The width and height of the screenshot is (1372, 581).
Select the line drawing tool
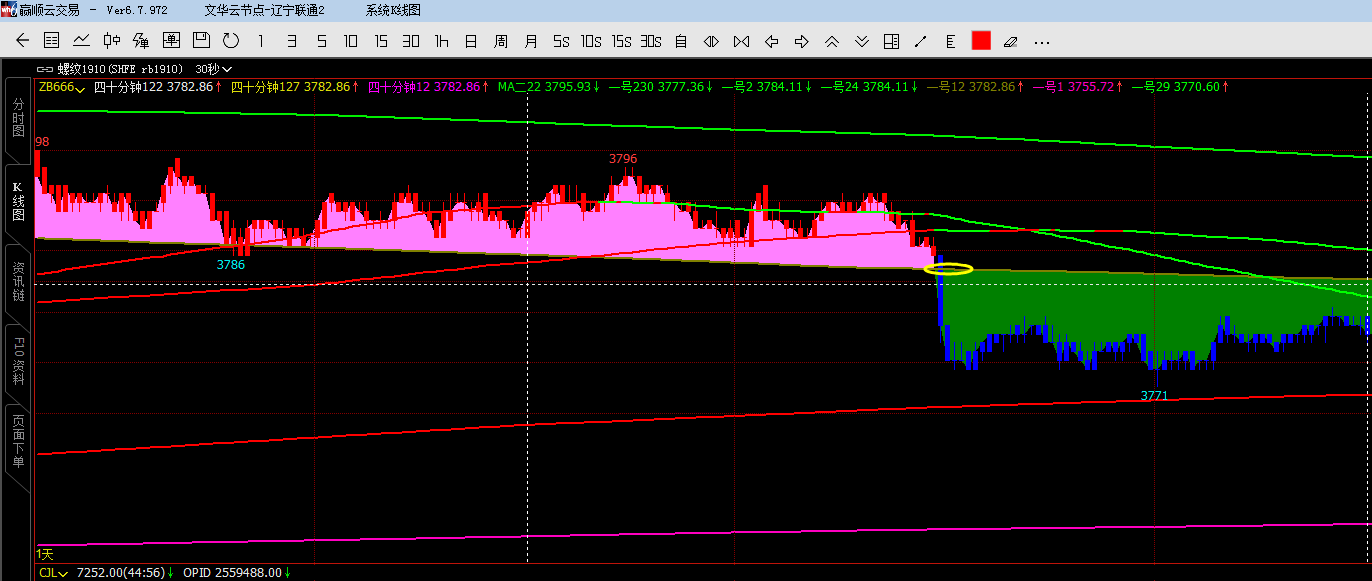coord(921,41)
